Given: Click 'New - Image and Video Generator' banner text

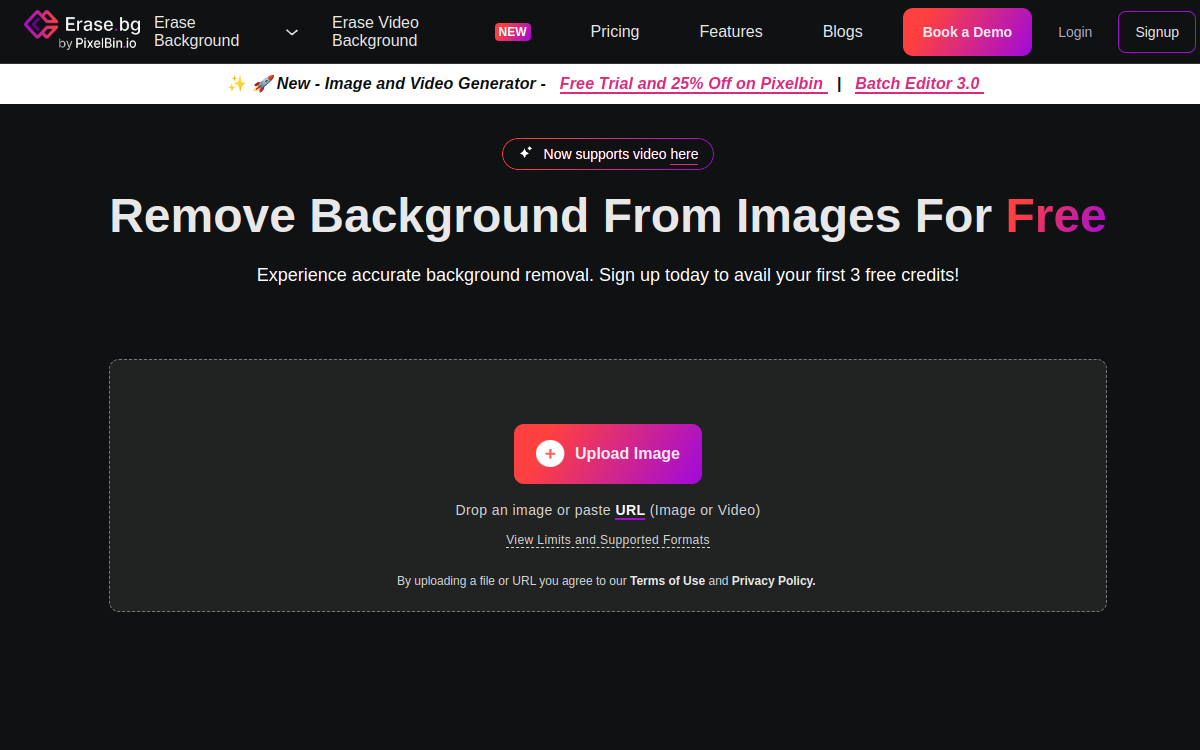Looking at the screenshot, I should point(411,84).
